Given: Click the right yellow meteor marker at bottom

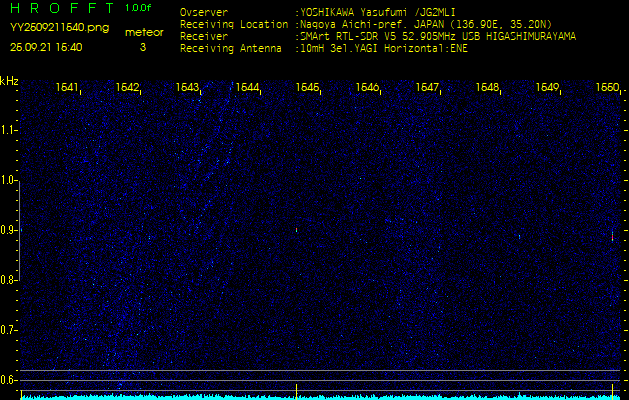Looking at the screenshot, I should [612, 388].
